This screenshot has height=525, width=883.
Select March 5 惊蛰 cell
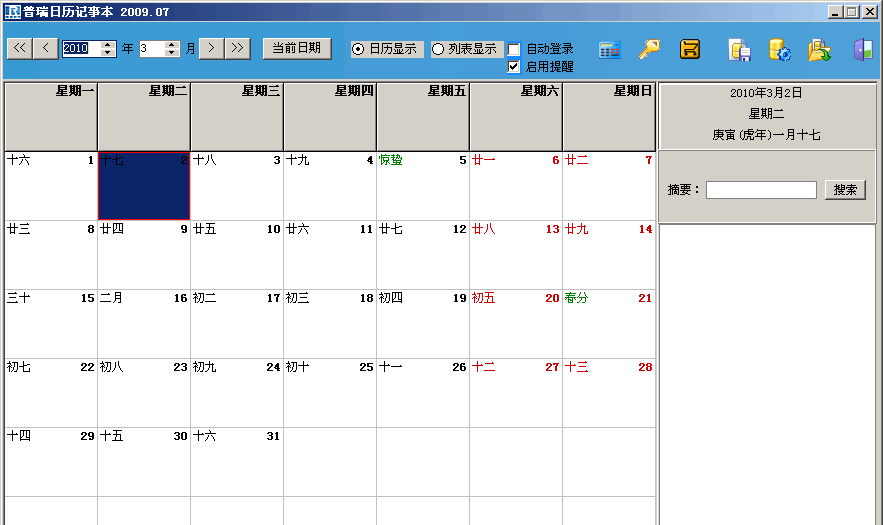423,186
